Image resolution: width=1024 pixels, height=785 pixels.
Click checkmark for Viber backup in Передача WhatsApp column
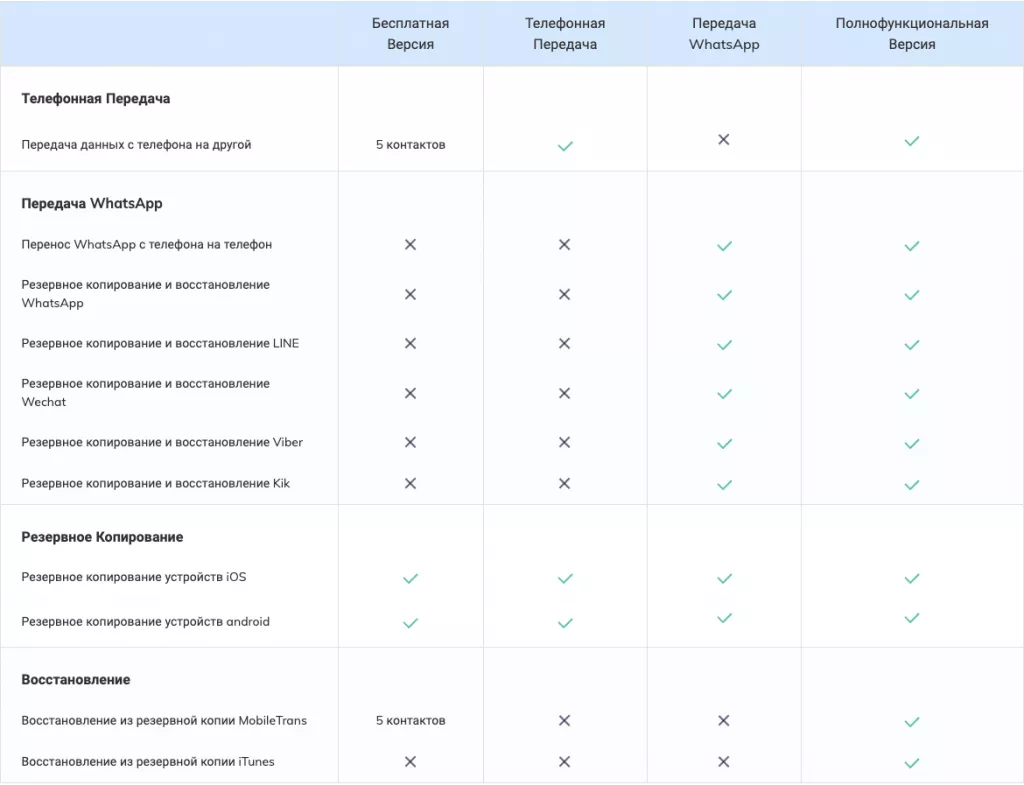pos(724,443)
